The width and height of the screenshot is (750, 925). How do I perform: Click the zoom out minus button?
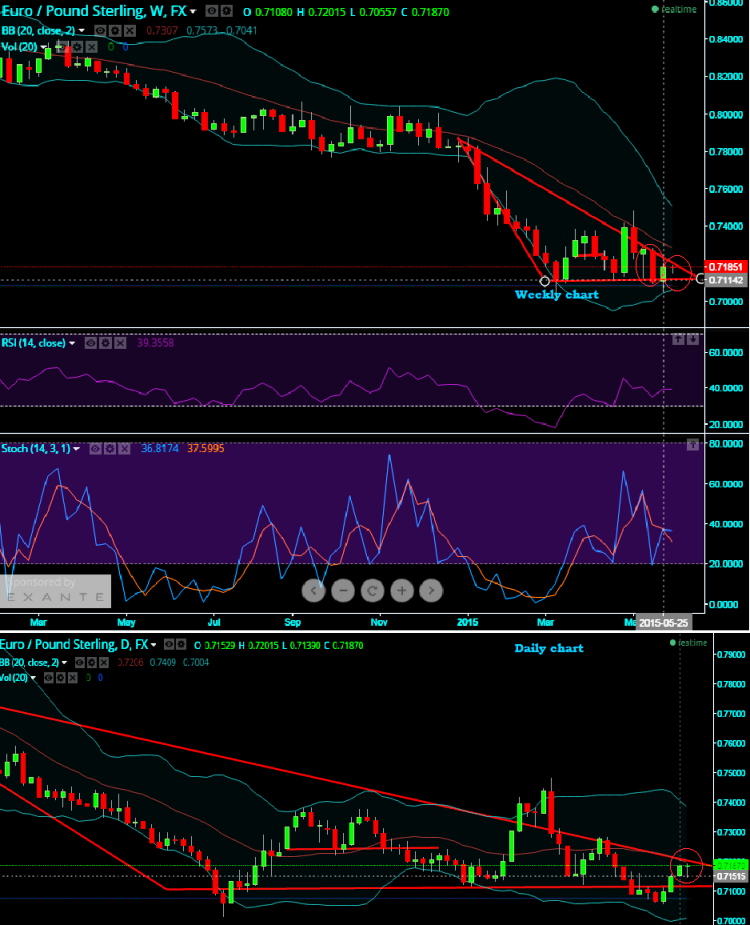coord(342,591)
